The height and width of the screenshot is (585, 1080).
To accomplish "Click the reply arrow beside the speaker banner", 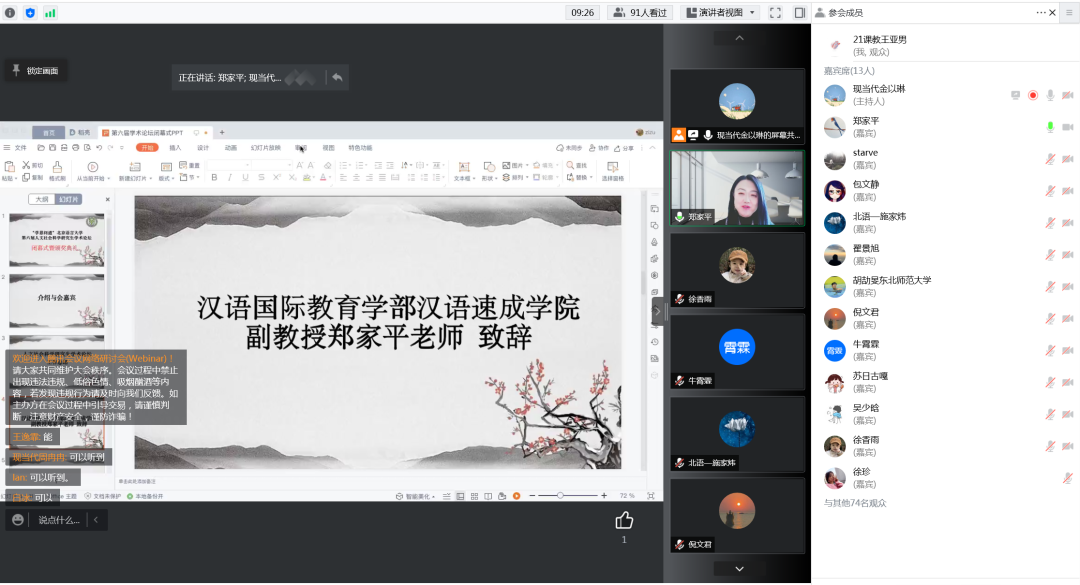I will click(337, 77).
